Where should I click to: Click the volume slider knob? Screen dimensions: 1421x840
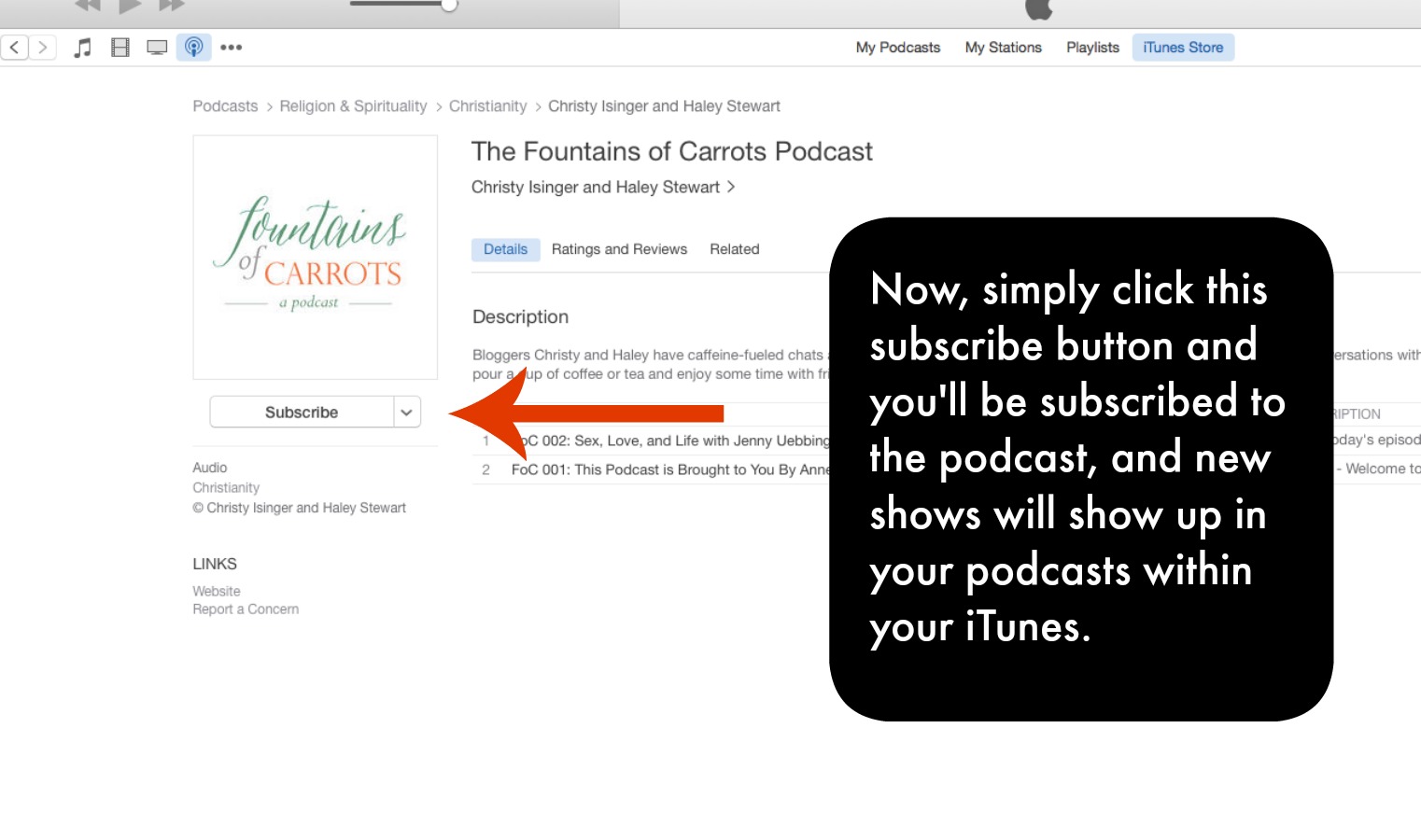tap(449, 5)
